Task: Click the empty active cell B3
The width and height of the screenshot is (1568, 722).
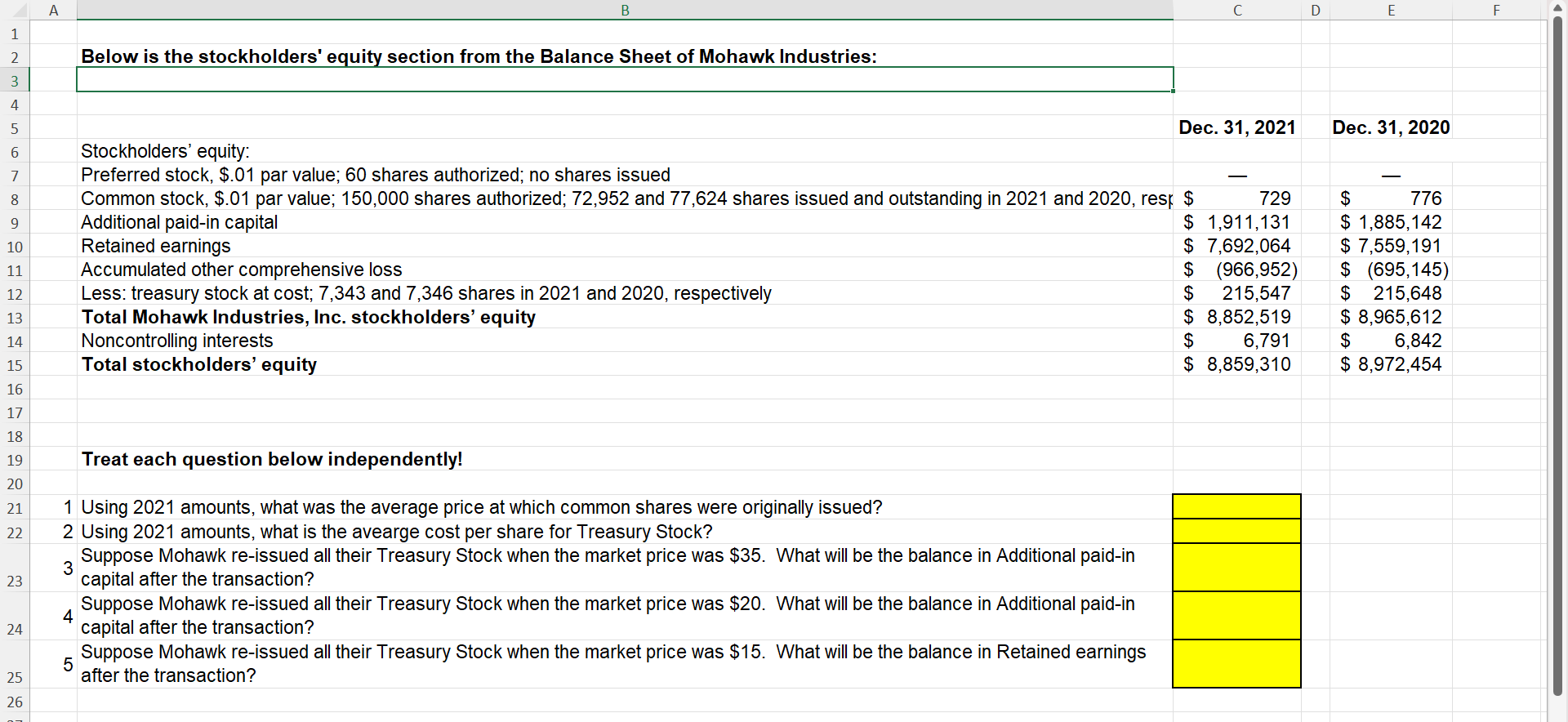Action: 625,79
